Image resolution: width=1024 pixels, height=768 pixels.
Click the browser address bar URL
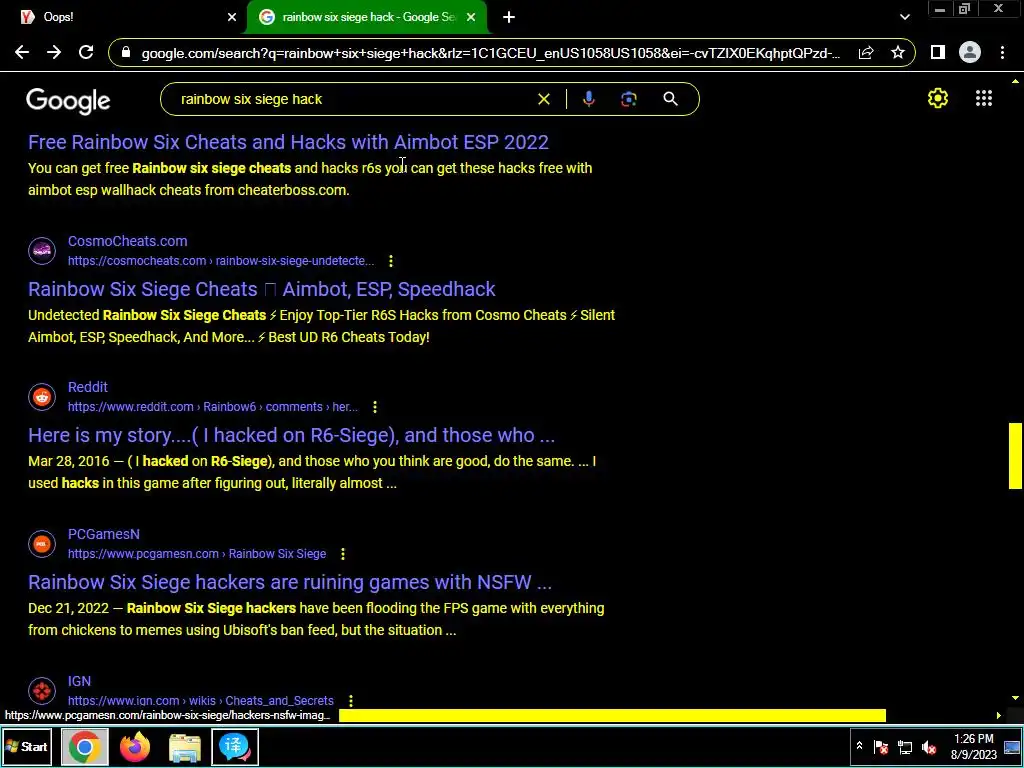[x=490, y=54]
